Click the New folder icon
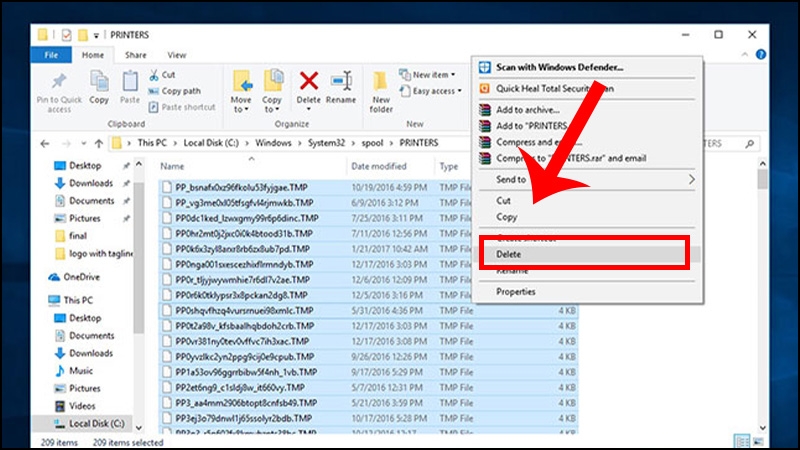 tap(380, 84)
